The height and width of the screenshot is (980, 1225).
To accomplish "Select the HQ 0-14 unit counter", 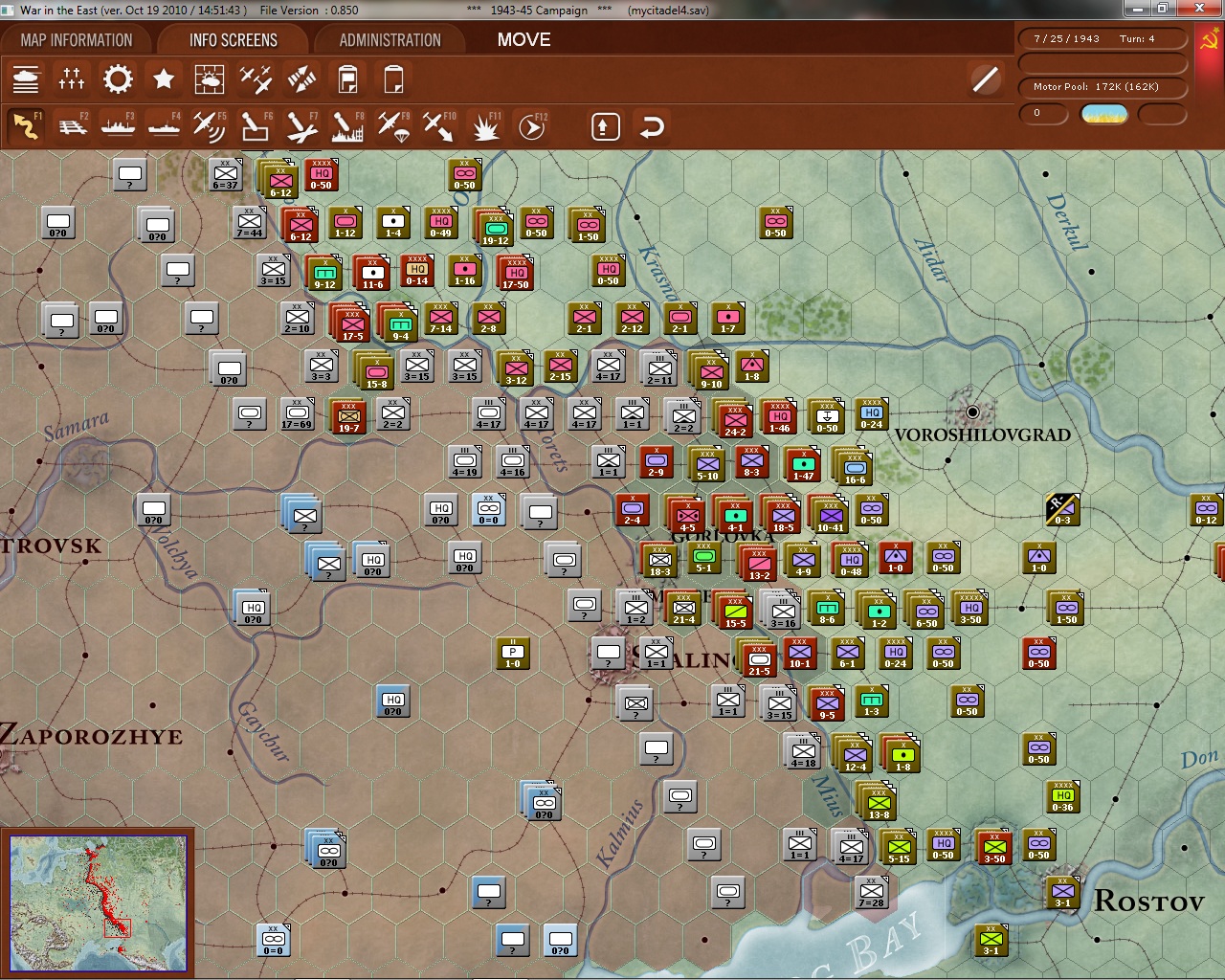I will tap(417, 271).
